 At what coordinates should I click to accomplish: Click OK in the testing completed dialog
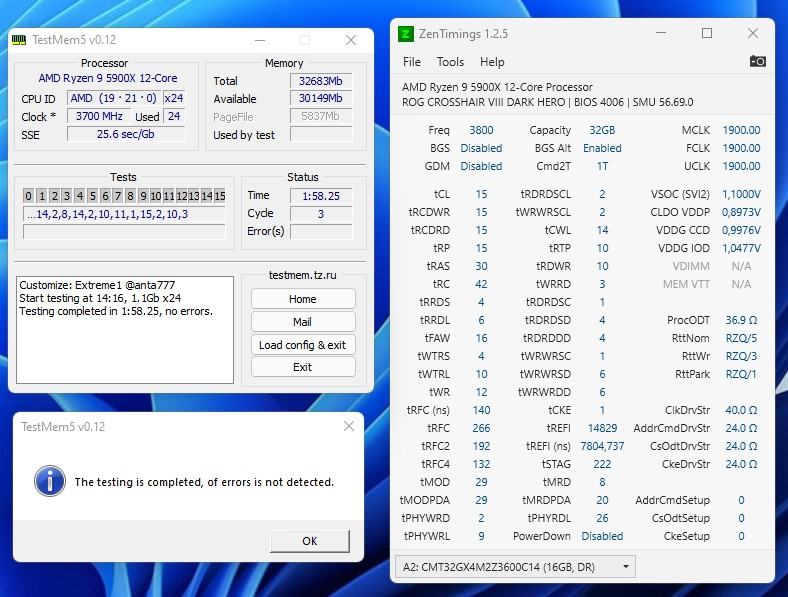pyautogui.click(x=310, y=541)
